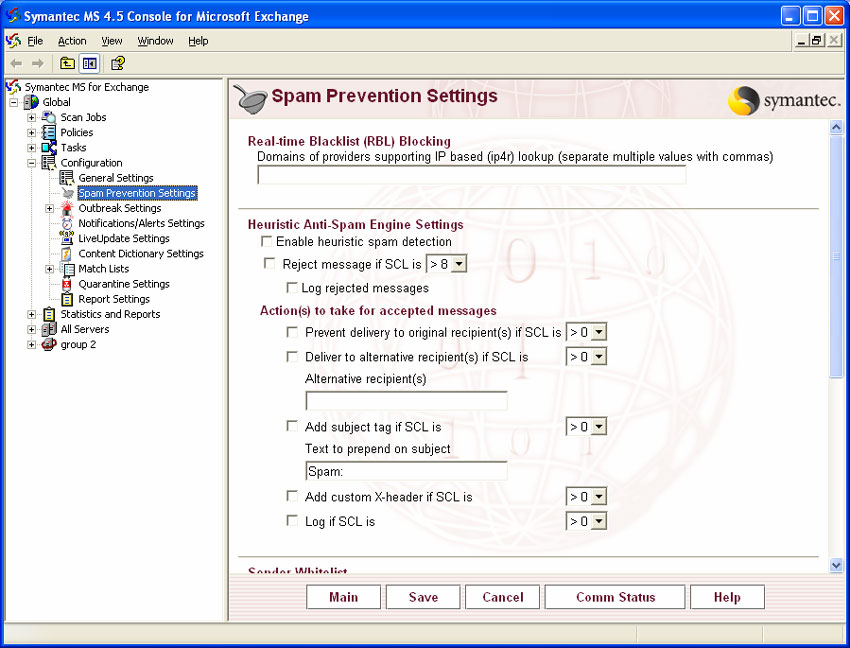Screen dimensions: 850x648
Task: Check Log if SCL is checkbox
Action: point(292,521)
